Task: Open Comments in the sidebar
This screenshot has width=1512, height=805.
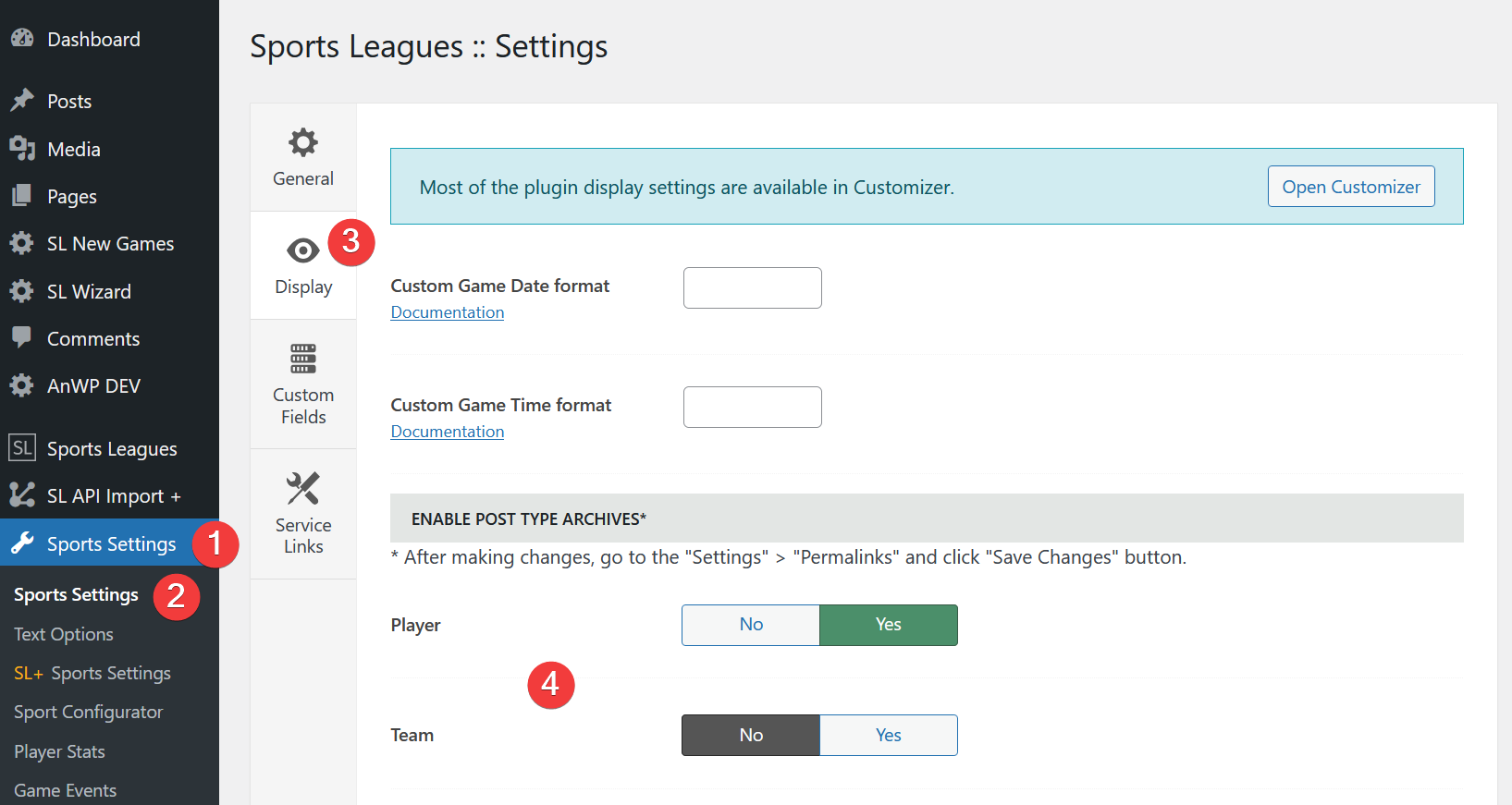Action: click(x=109, y=338)
